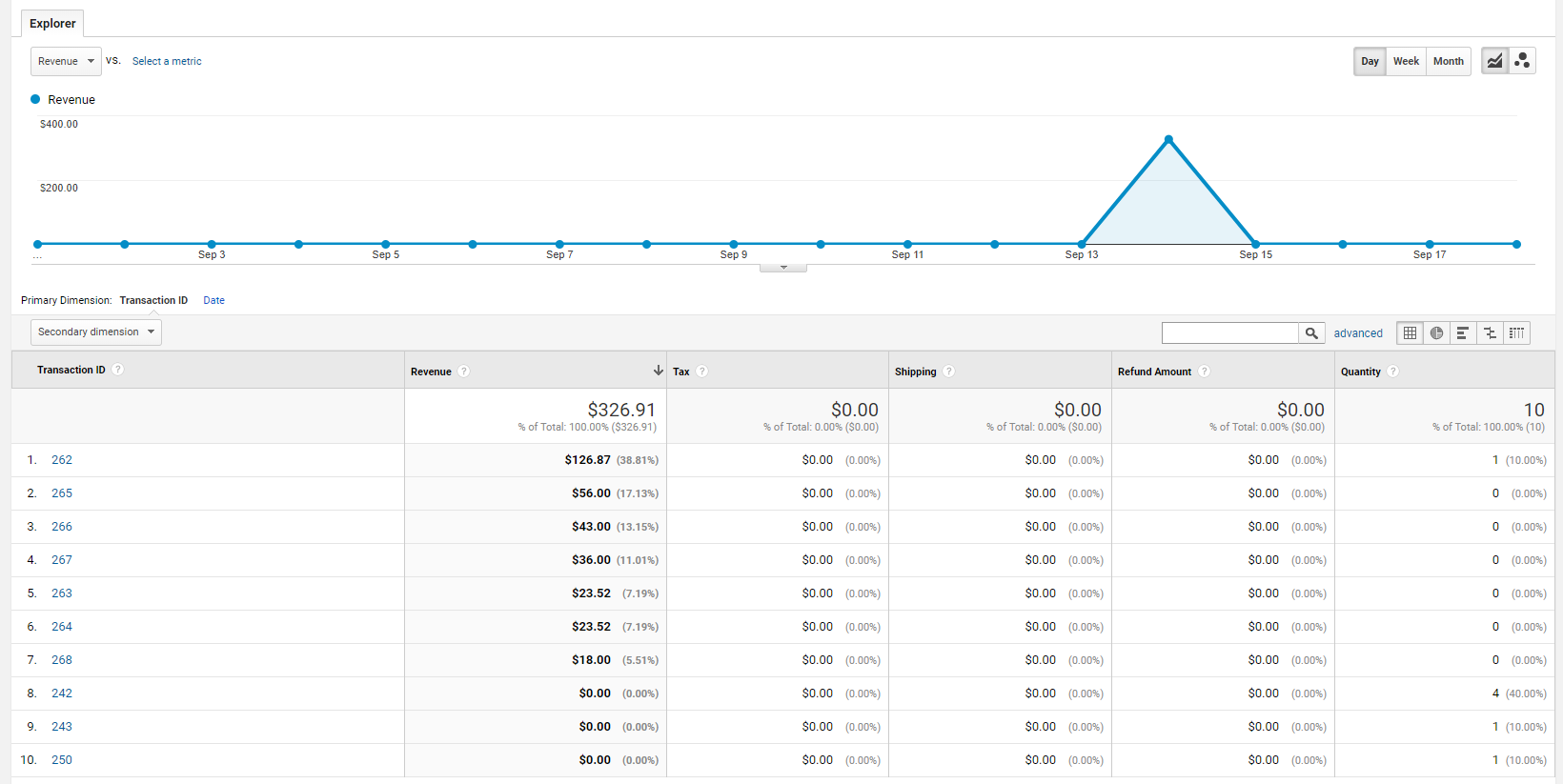
Task: Open transaction 268
Action: [62, 660]
